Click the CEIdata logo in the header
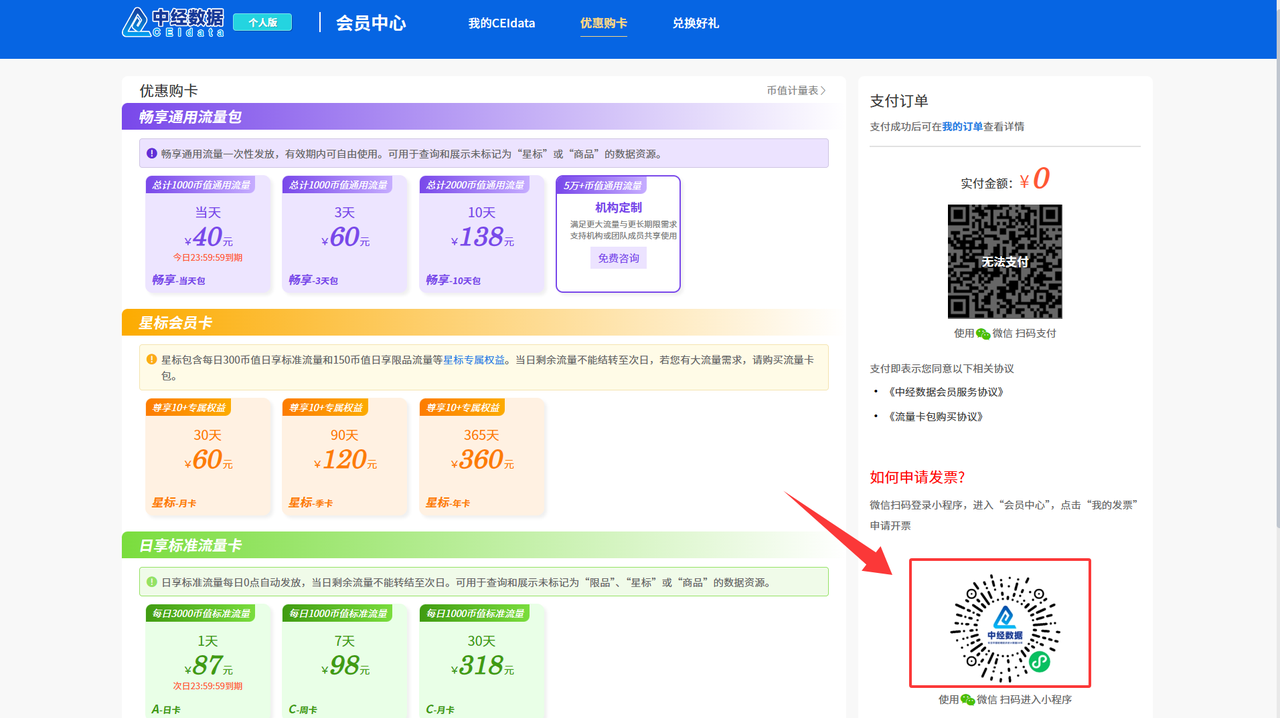The width and height of the screenshot is (1280, 718). click(x=172, y=22)
